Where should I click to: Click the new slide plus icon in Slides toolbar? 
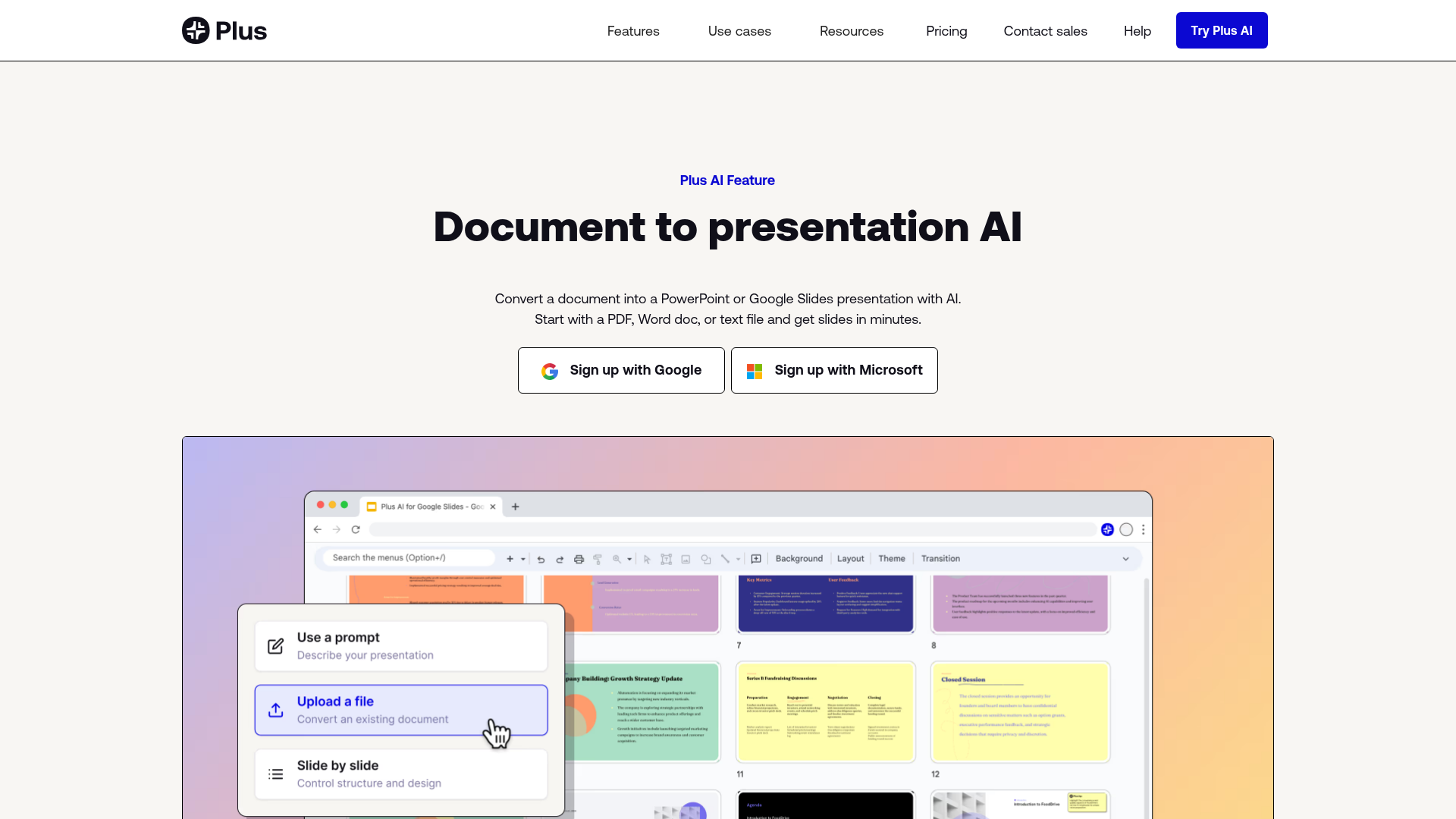pyautogui.click(x=510, y=559)
